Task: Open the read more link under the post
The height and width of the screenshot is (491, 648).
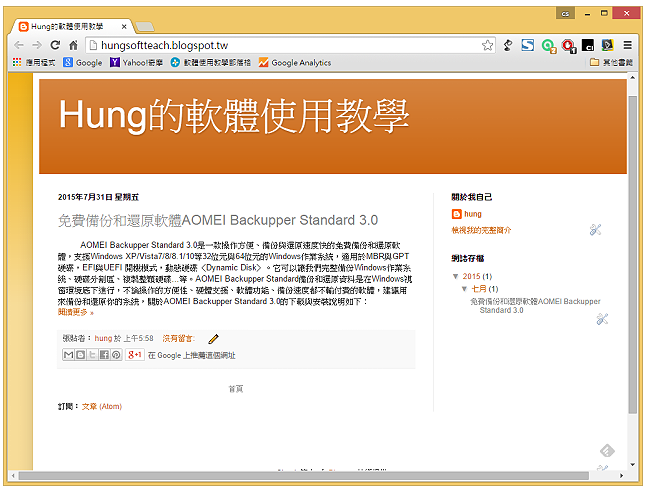Action: pyautogui.click(x=76, y=312)
